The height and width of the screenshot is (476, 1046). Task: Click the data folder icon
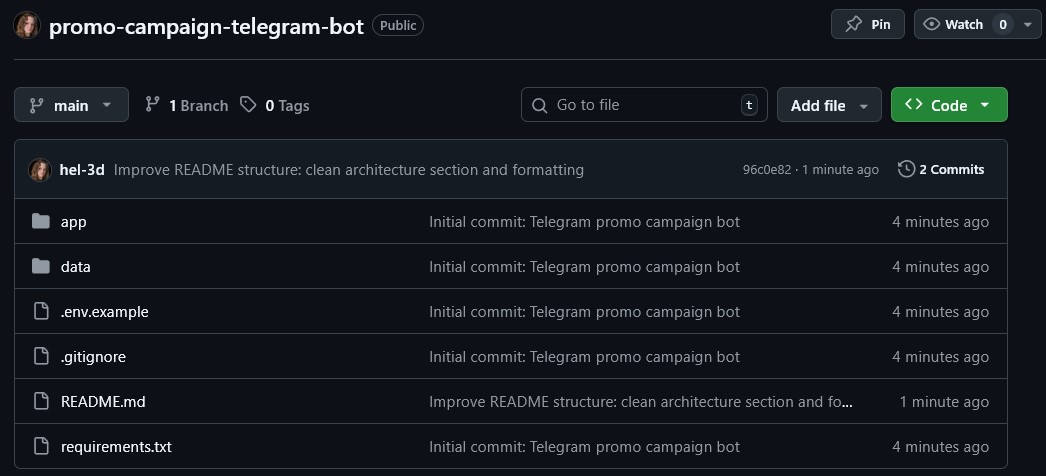(41, 267)
